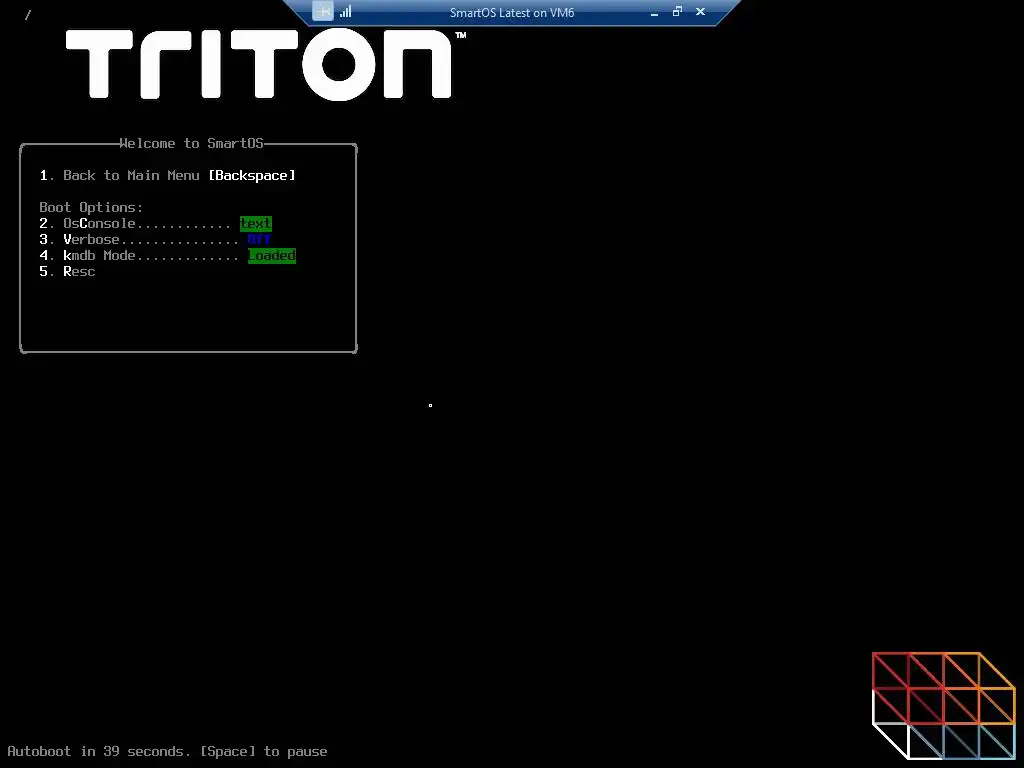Click the Welcome to SmartOS title
The image size is (1024, 768).
(x=192, y=143)
